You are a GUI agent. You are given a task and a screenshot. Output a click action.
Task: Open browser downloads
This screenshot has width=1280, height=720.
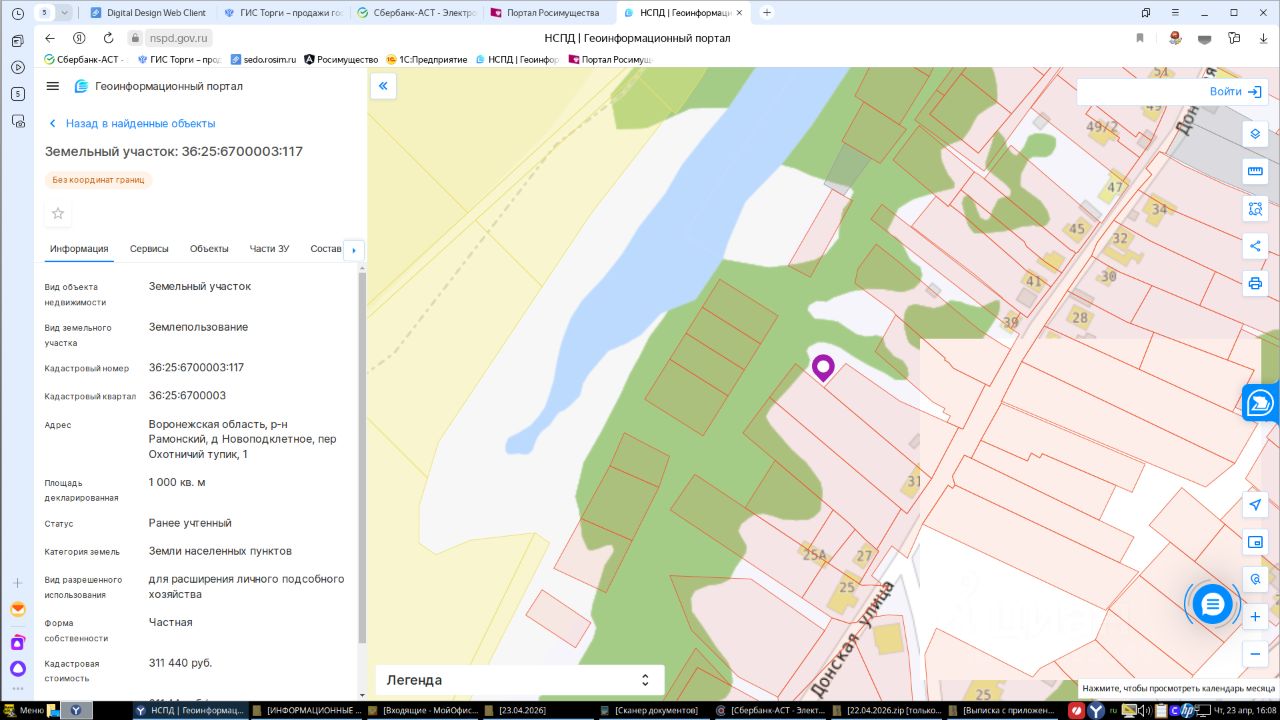tap(1263, 38)
